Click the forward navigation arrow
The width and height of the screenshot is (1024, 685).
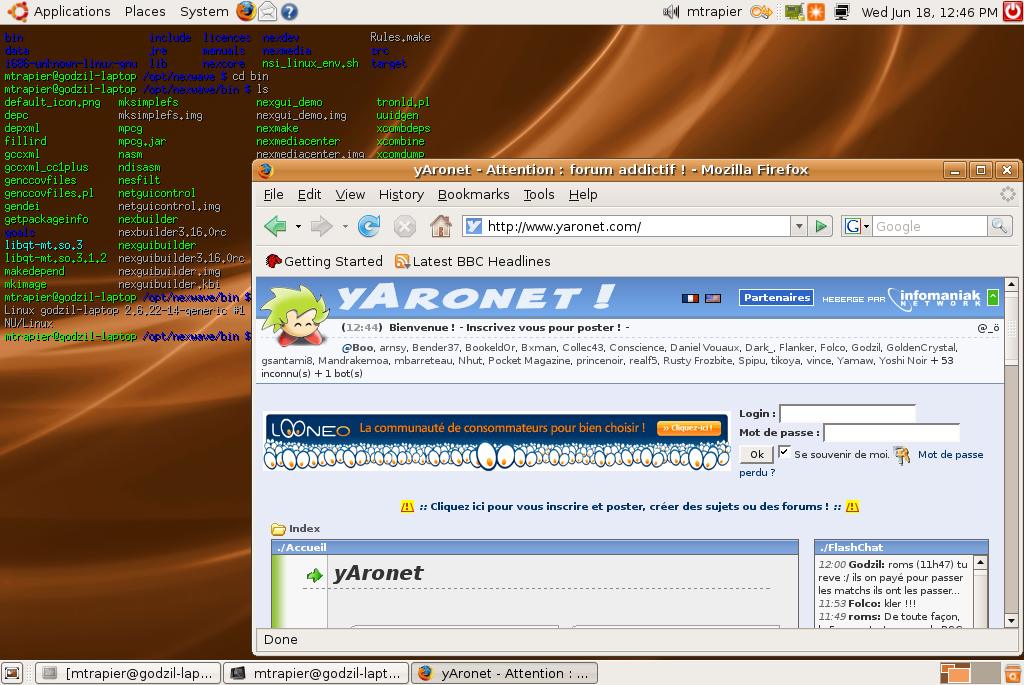coord(321,227)
